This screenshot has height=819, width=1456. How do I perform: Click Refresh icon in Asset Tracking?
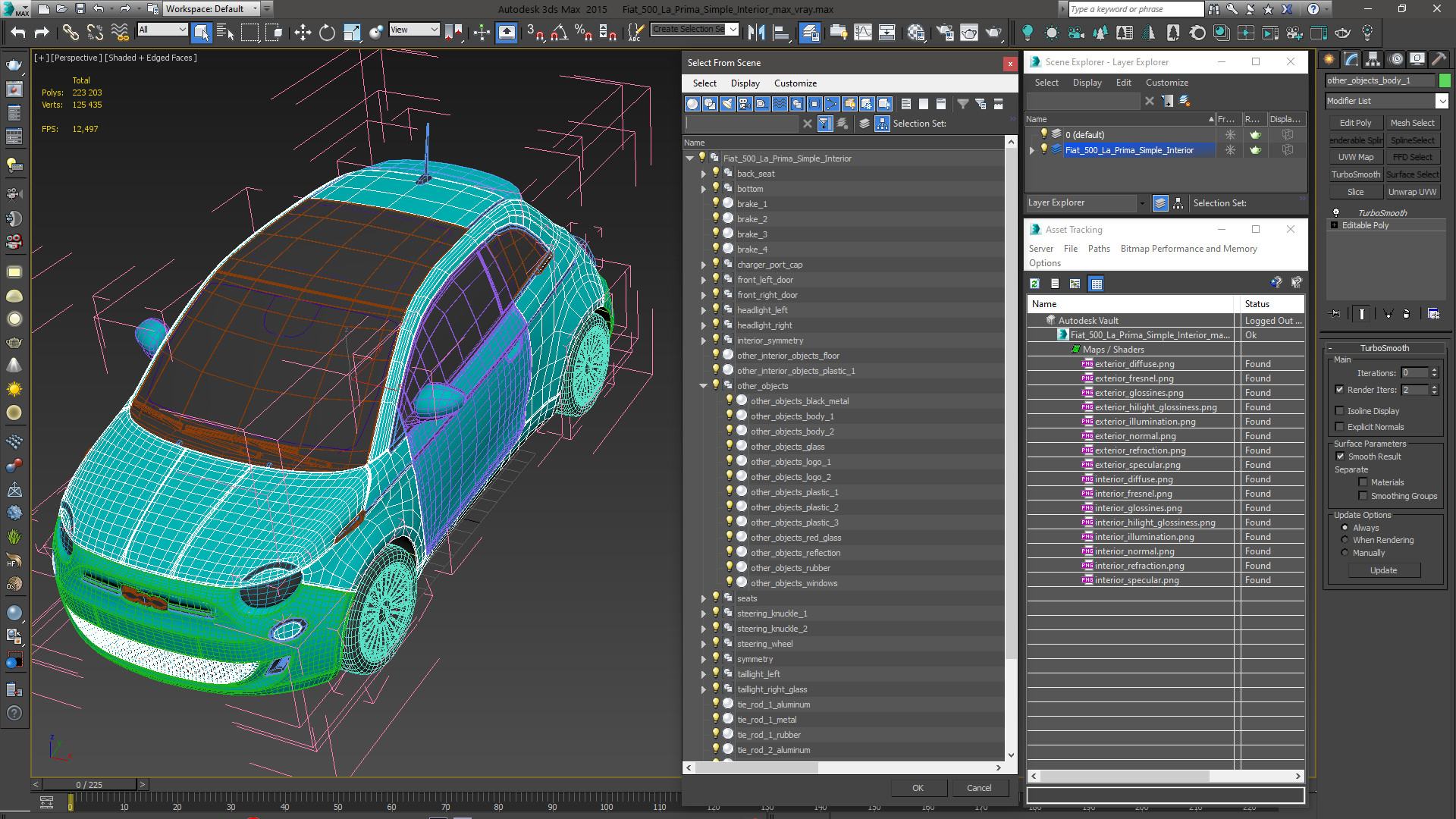(x=1034, y=284)
